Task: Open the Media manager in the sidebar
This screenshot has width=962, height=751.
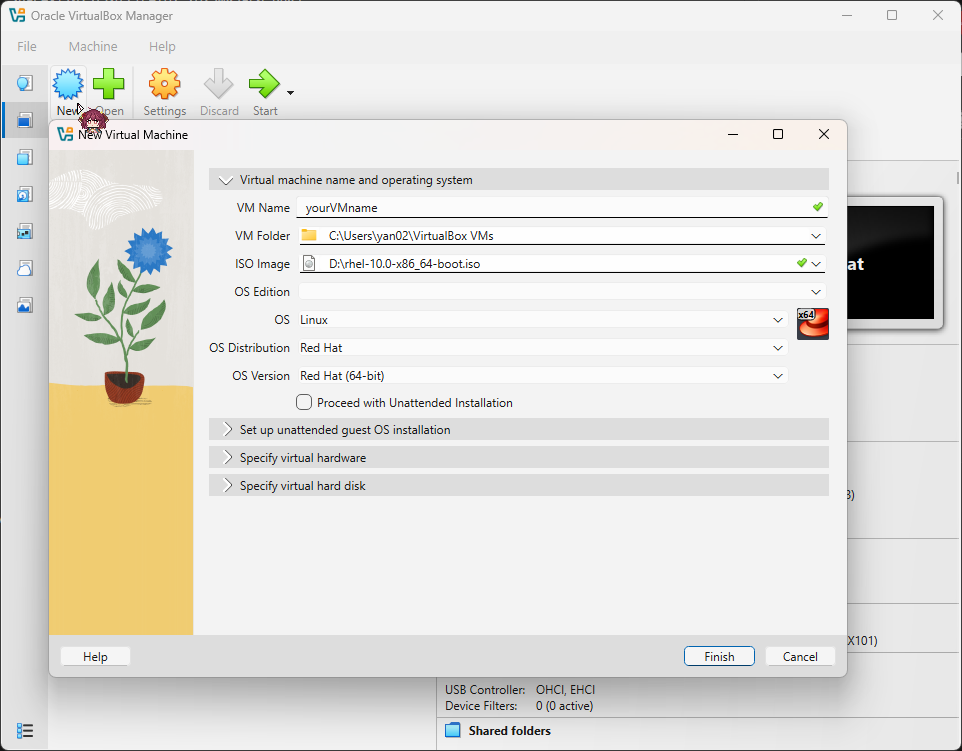Action: 24,157
